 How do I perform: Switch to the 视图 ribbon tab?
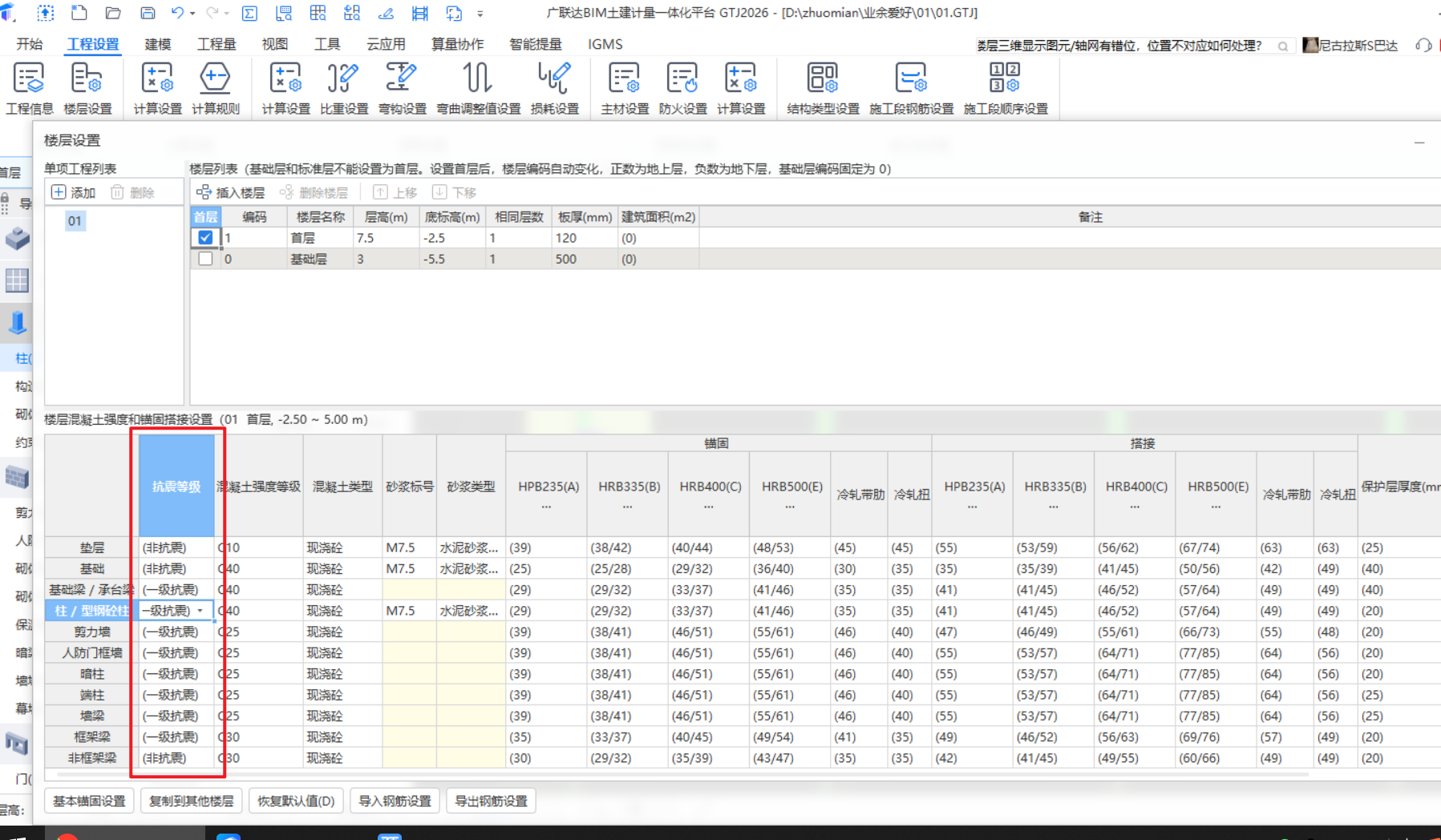coord(274,44)
